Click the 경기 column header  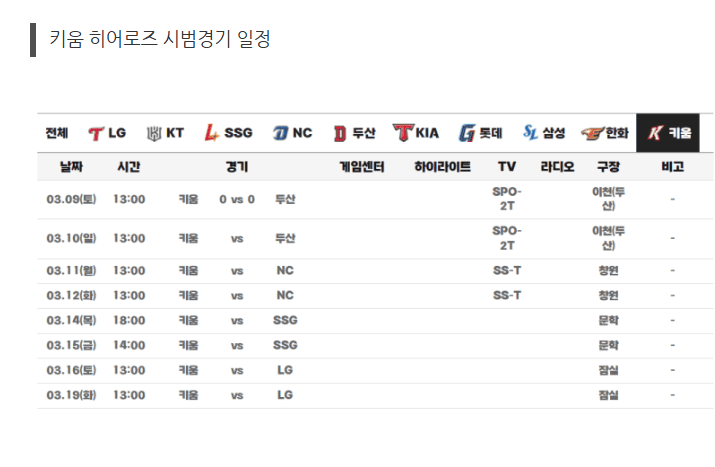click(237, 167)
